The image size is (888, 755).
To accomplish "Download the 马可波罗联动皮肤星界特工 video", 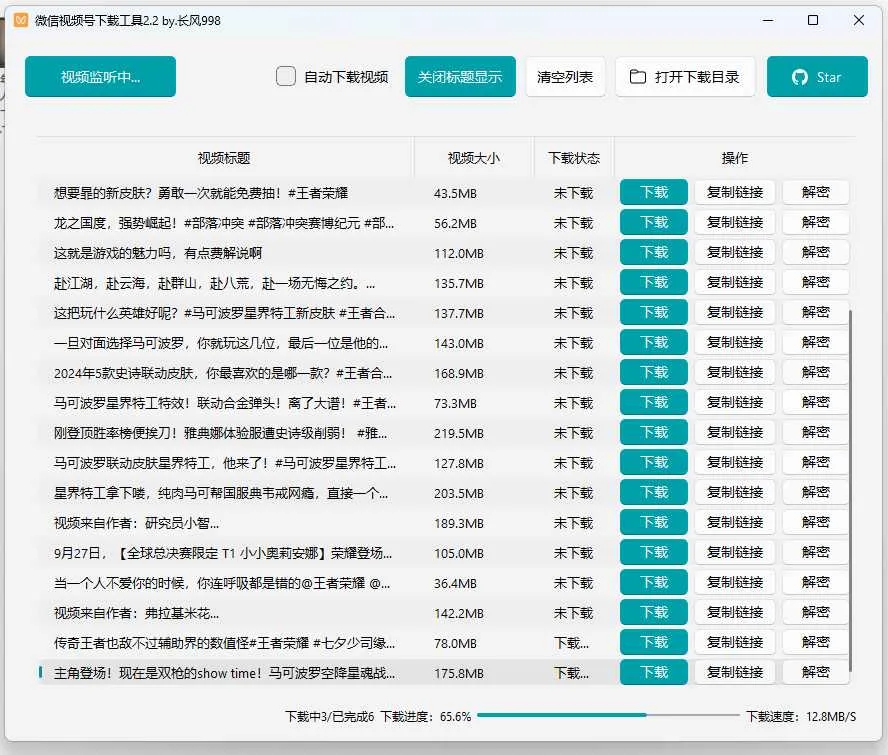I will point(654,463).
